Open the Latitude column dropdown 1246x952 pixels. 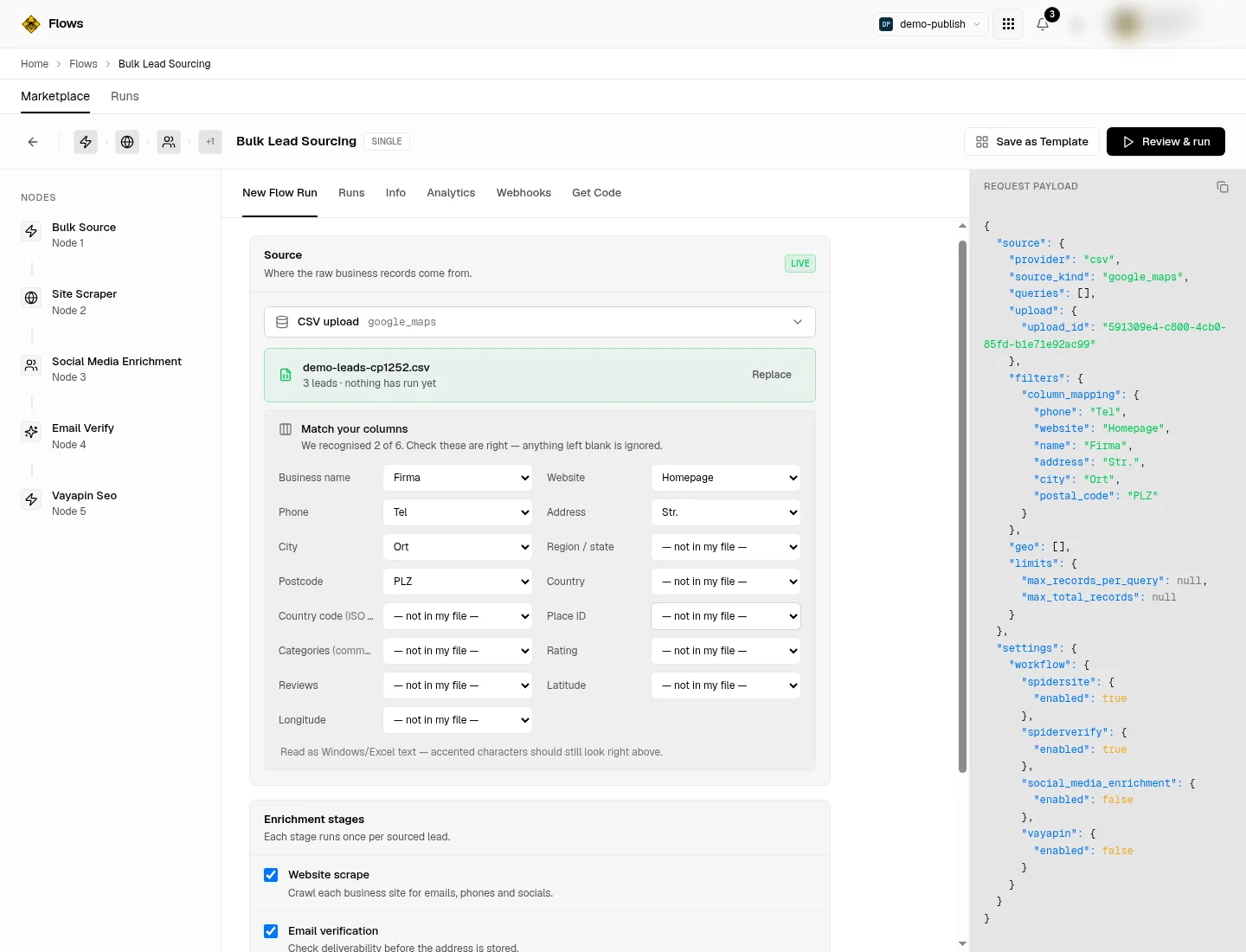coord(726,685)
